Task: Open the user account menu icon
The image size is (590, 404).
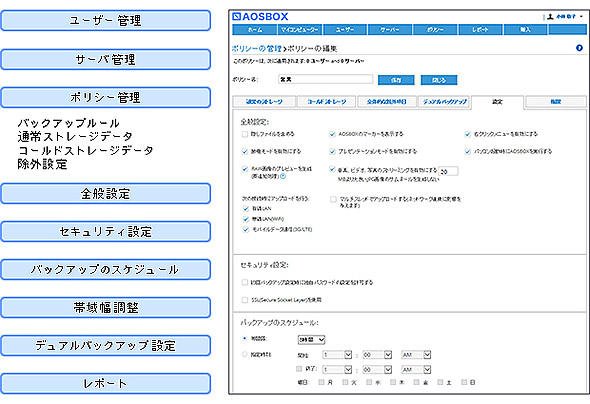Action: (x=550, y=17)
